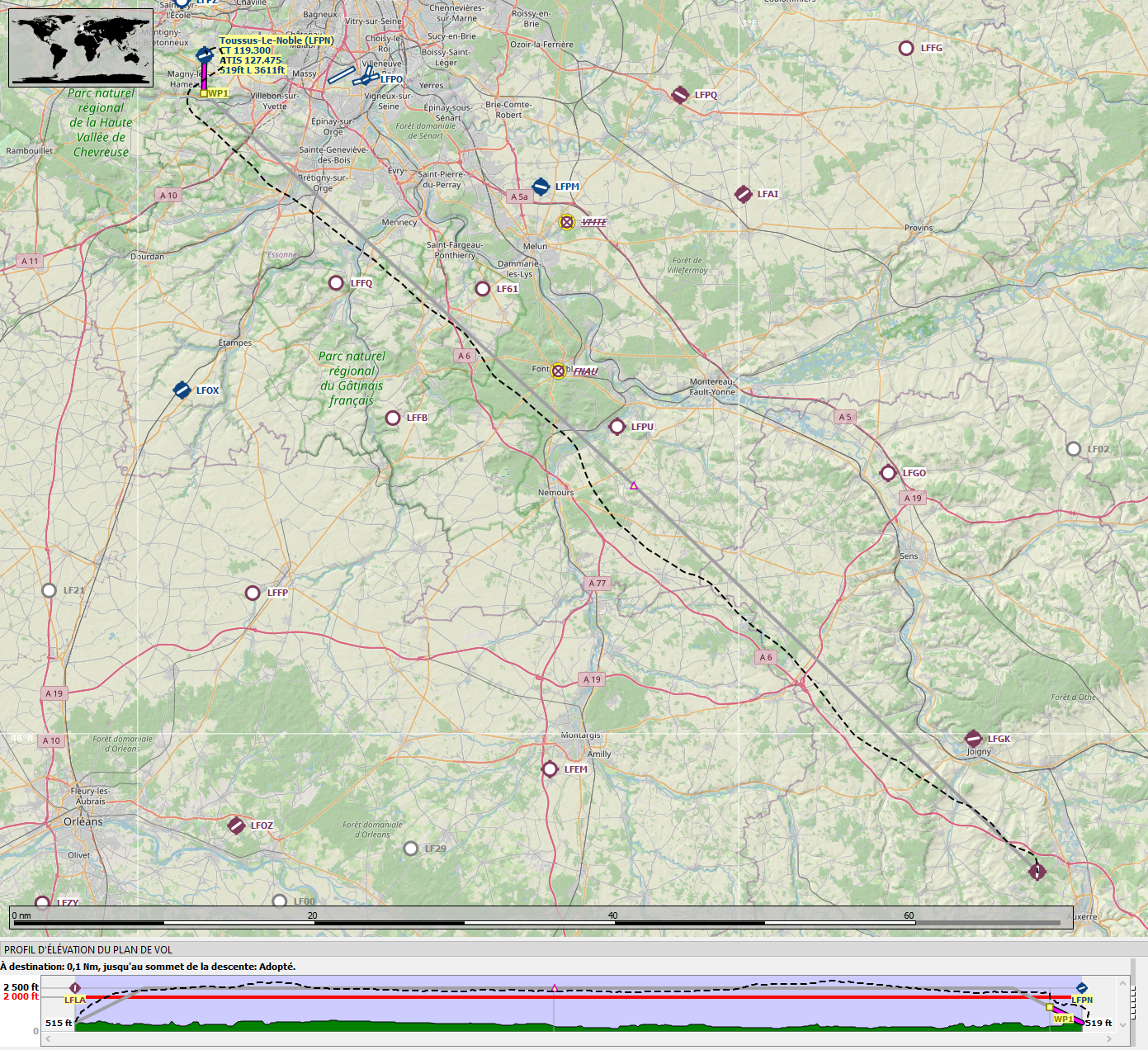This screenshot has width=1148, height=1050.
Task: Click the LFOZ airport icon near Orléans
Action: [x=236, y=825]
